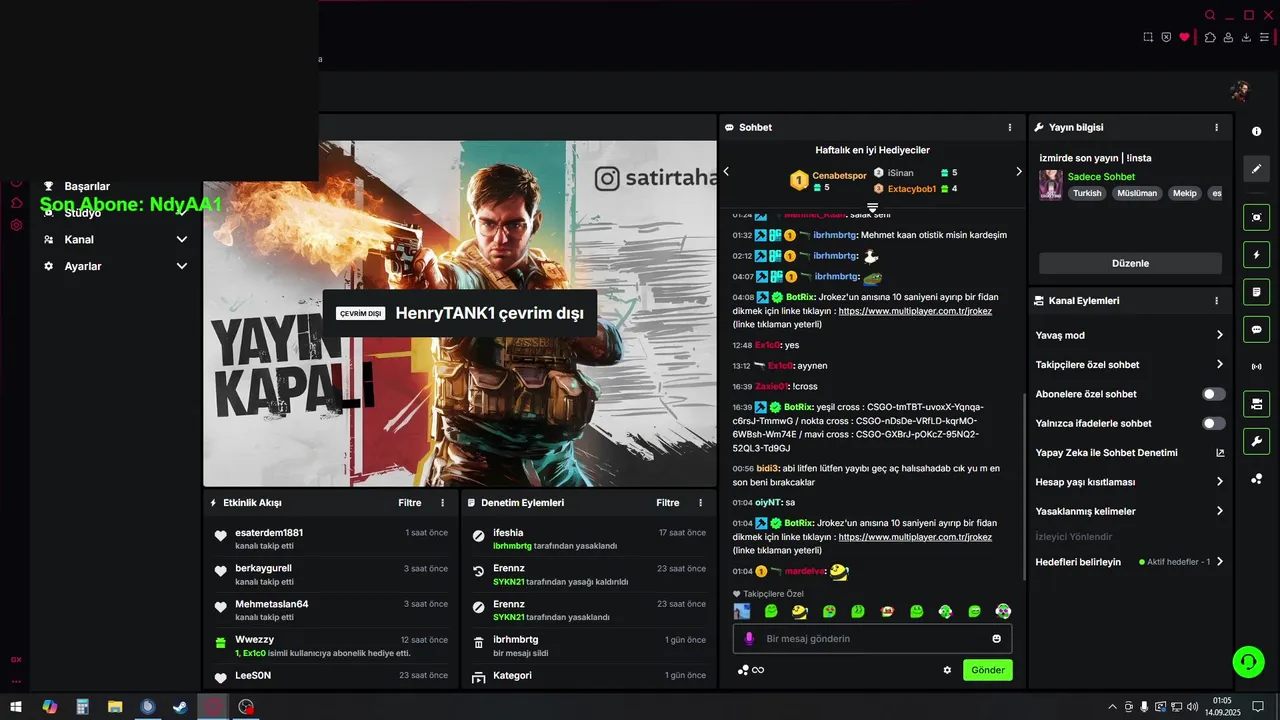
Task: Select the Turkish tag in stream info
Action: pos(1087,193)
